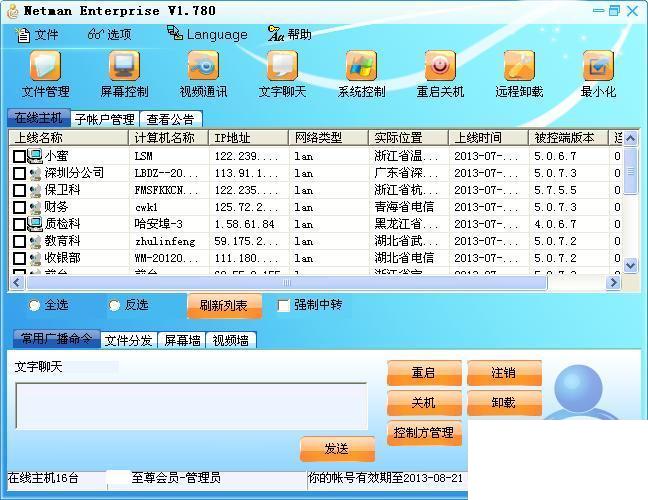Sort by the 计算机名称 column header
The width and height of the screenshot is (648, 500).
click(x=169, y=138)
